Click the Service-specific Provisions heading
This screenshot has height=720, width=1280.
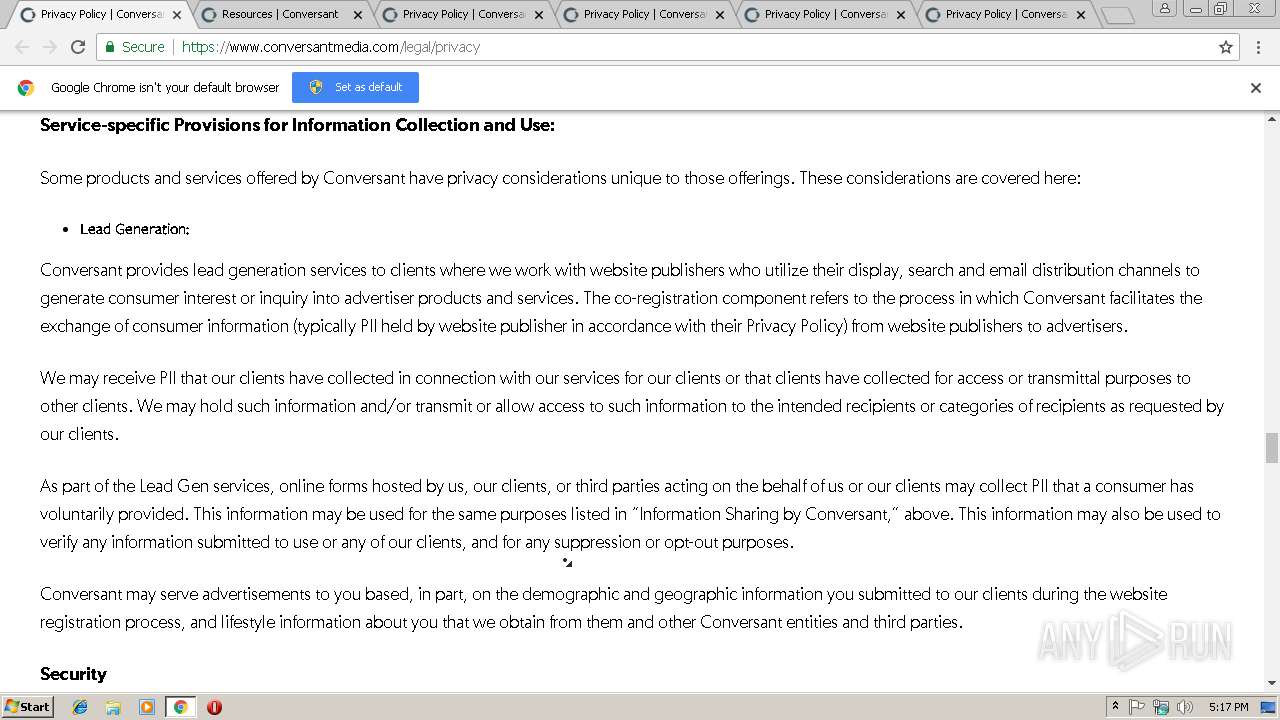point(297,125)
